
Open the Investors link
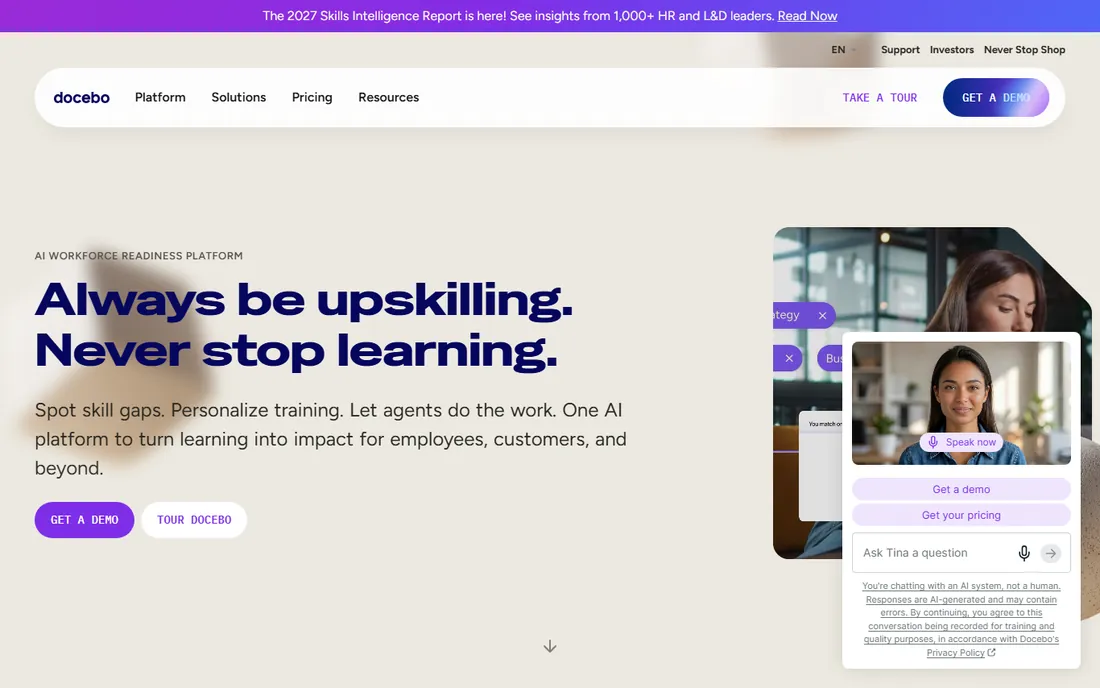pos(951,50)
